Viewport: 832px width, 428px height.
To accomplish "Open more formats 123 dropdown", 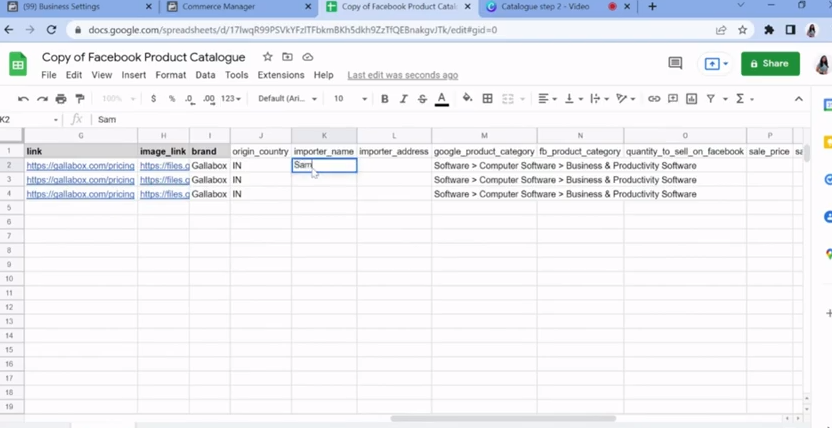I will 231,99.
